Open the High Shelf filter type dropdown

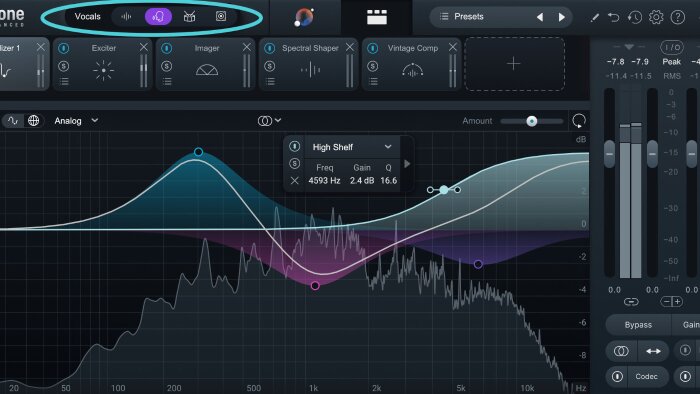352,147
